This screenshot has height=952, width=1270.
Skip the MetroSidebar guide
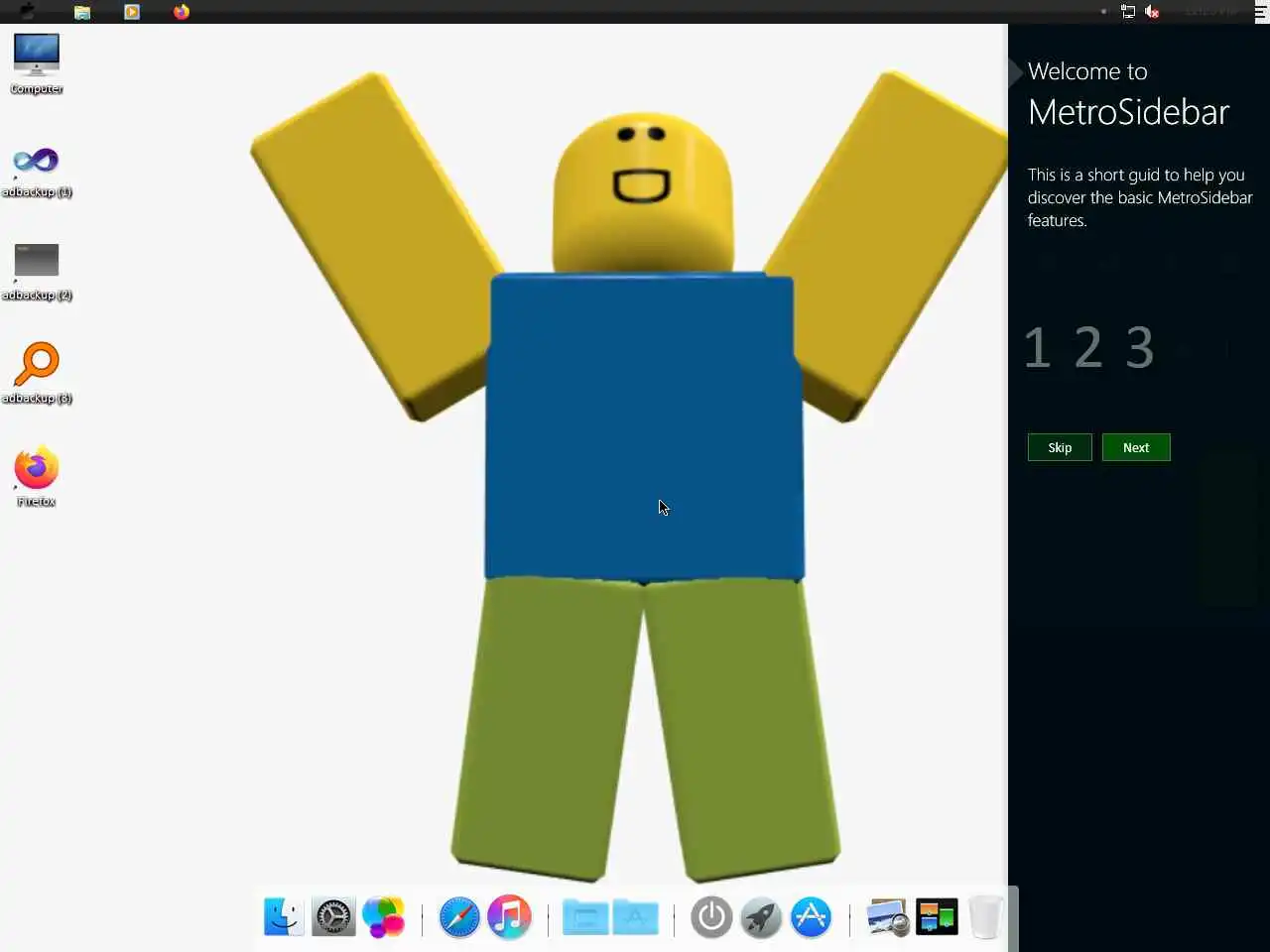pyautogui.click(x=1060, y=447)
